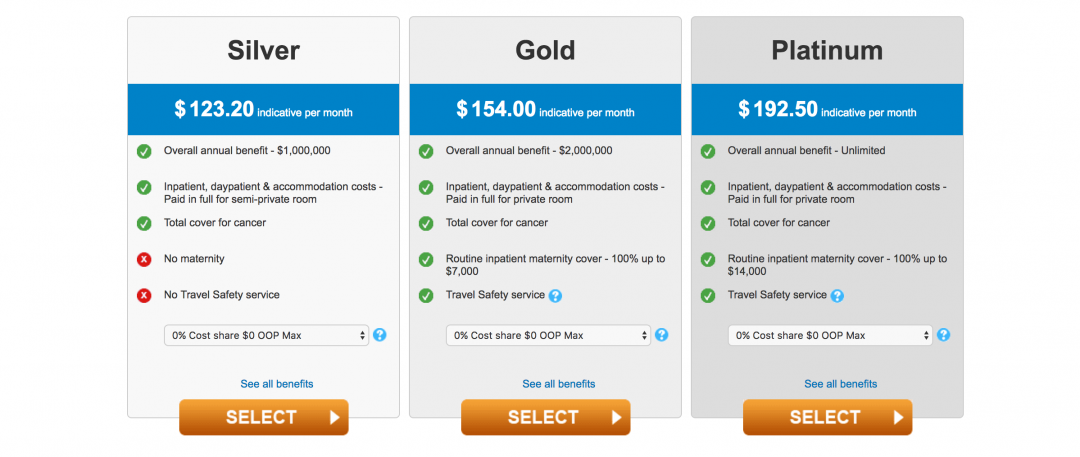The height and width of the screenshot is (457, 1080).
Task: Click red X icon beside No Travel Safety service
Action: pos(144,296)
